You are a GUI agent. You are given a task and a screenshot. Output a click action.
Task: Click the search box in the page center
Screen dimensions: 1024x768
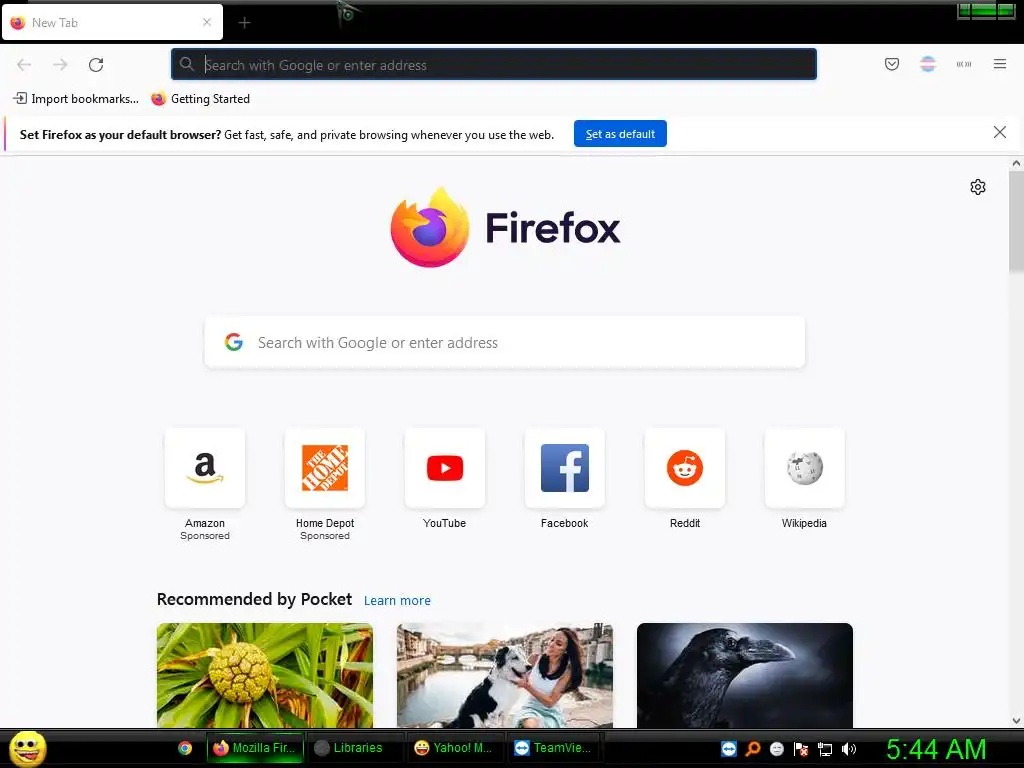pyautogui.click(x=504, y=343)
